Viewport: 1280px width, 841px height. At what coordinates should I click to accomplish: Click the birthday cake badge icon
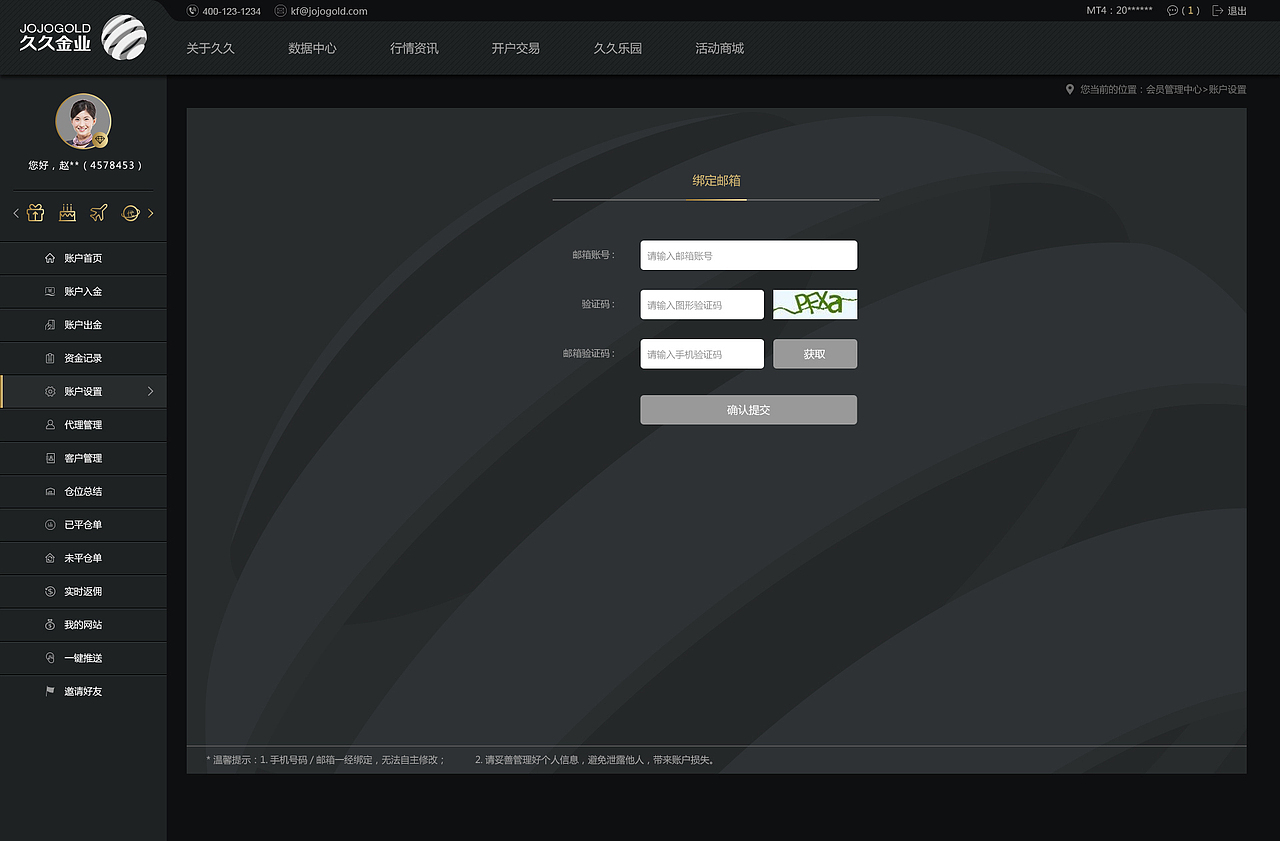click(68, 212)
